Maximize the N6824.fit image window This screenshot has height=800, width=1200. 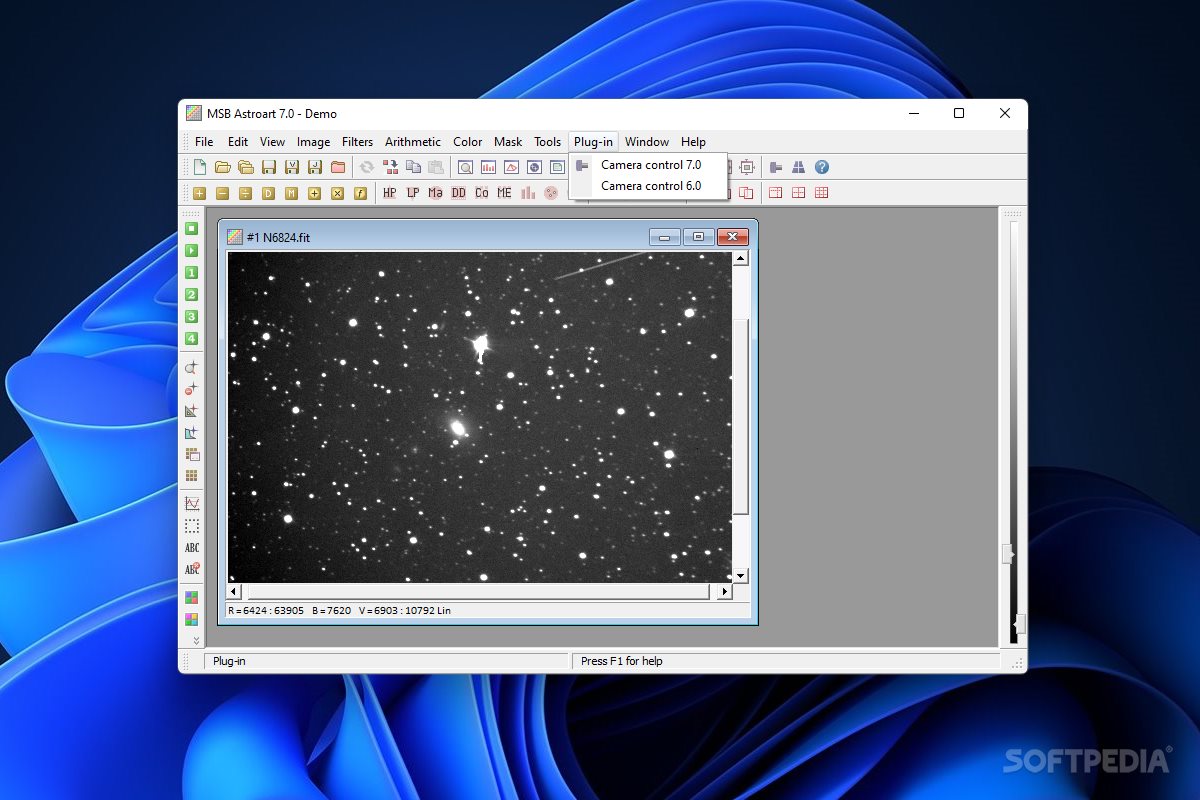pyautogui.click(x=698, y=237)
